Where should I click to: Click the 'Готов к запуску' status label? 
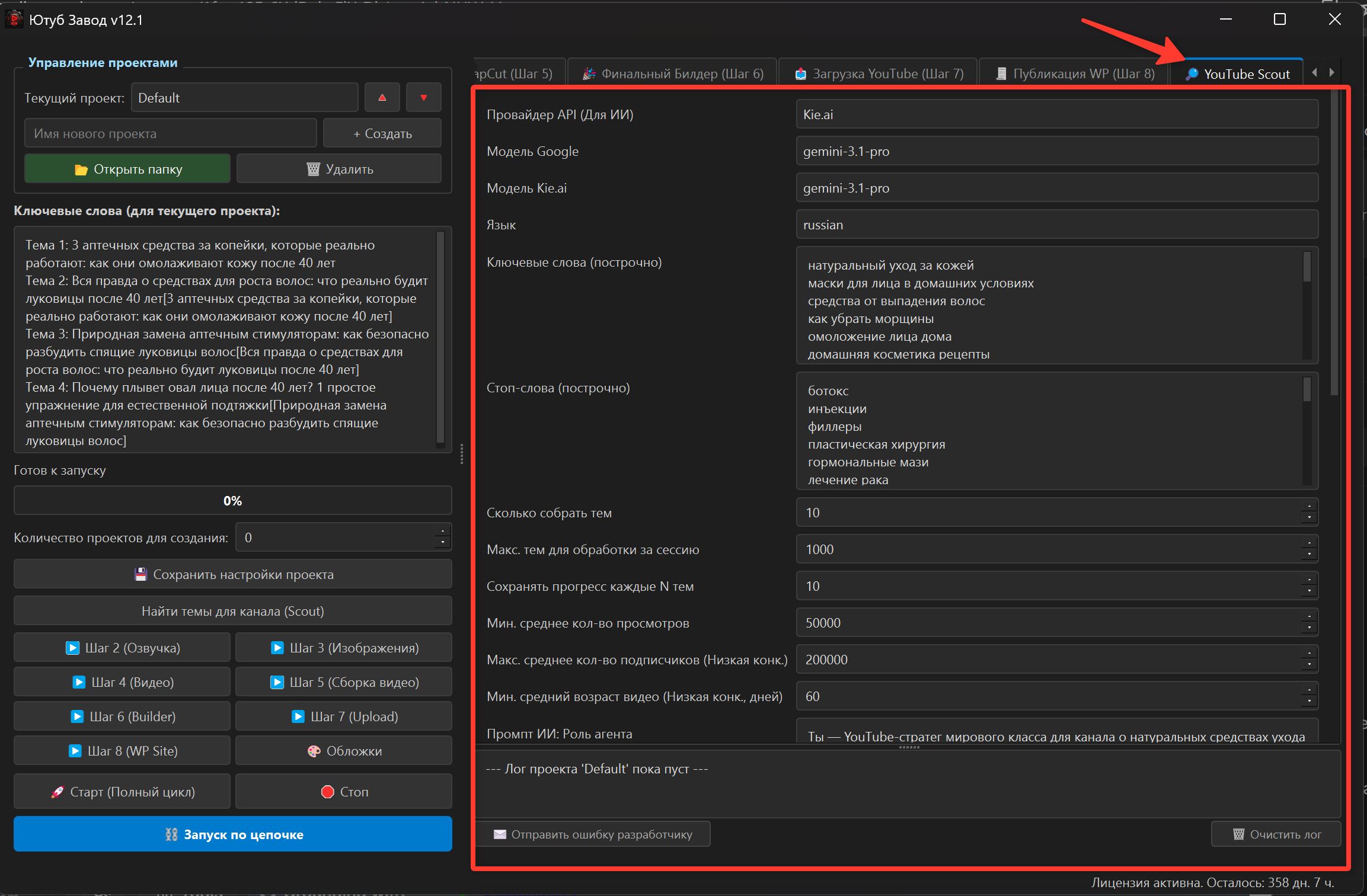[x=60, y=470]
